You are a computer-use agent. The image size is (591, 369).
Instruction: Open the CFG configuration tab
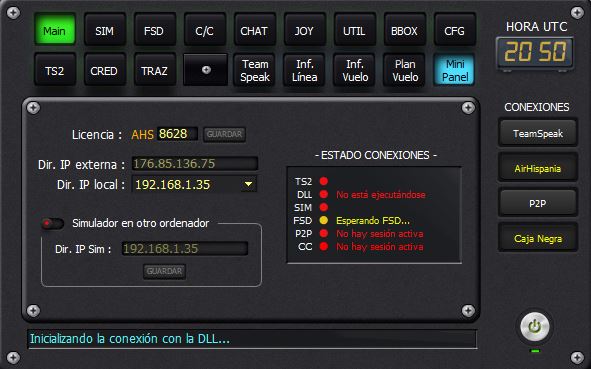[x=454, y=31]
